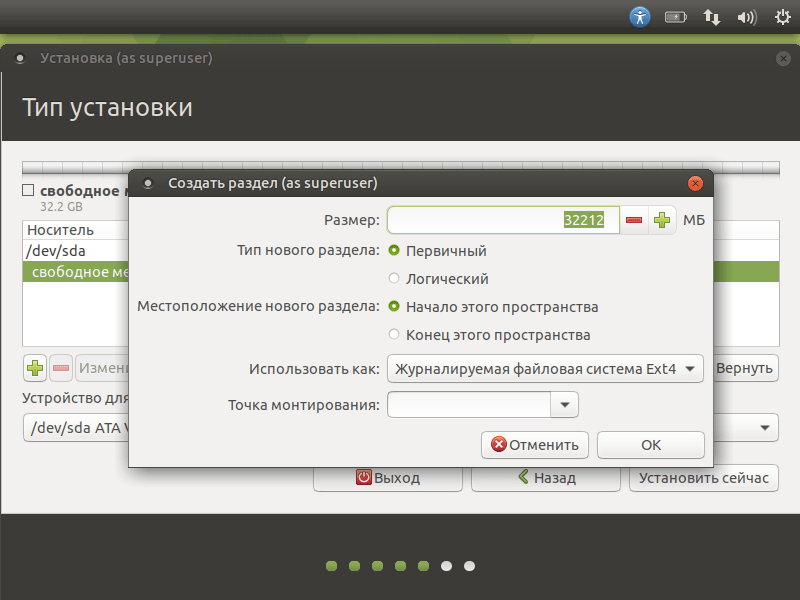
Task: Open the "Использовать как" filesystem dropdown
Action: tap(545, 368)
